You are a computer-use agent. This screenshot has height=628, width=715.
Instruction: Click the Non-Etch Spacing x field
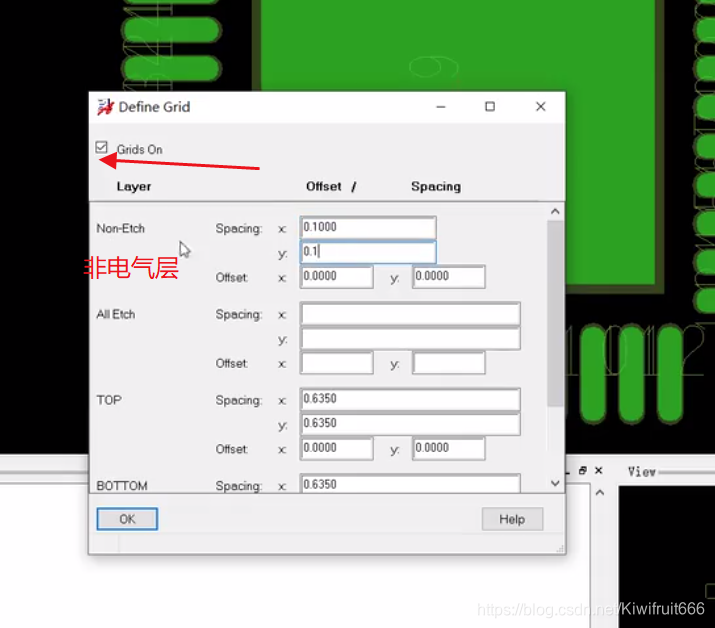368,228
